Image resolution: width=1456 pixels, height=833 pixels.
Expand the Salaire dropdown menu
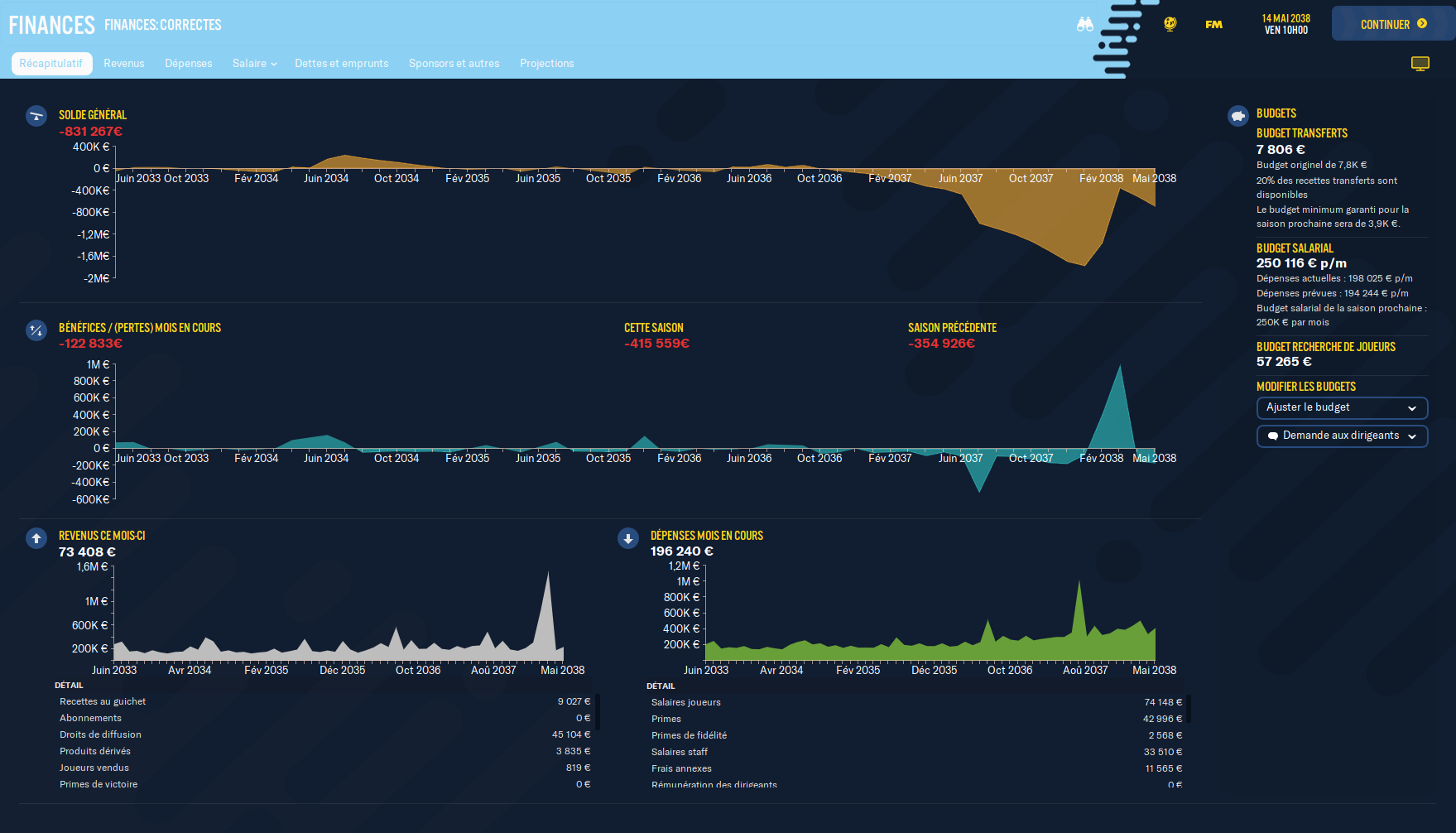coord(254,64)
